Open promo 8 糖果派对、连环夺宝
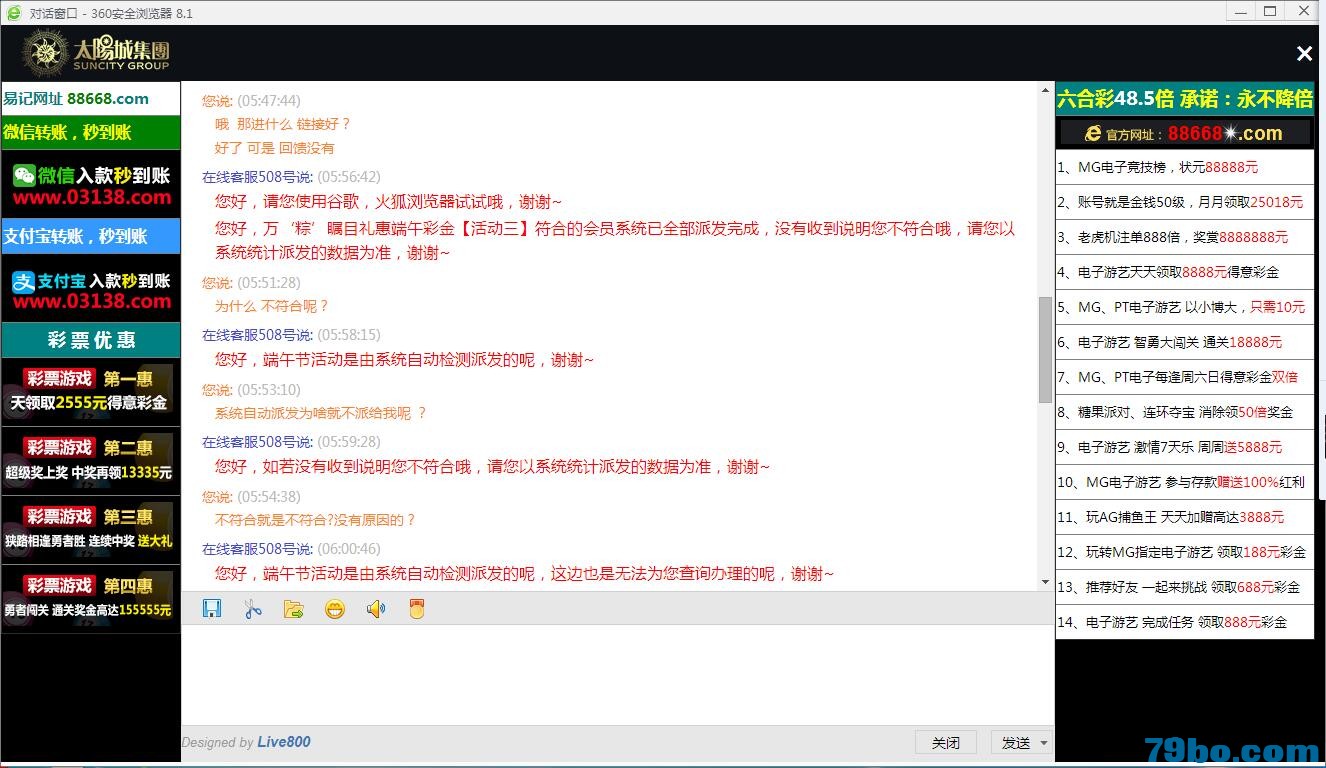 [x=1185, y=412]
